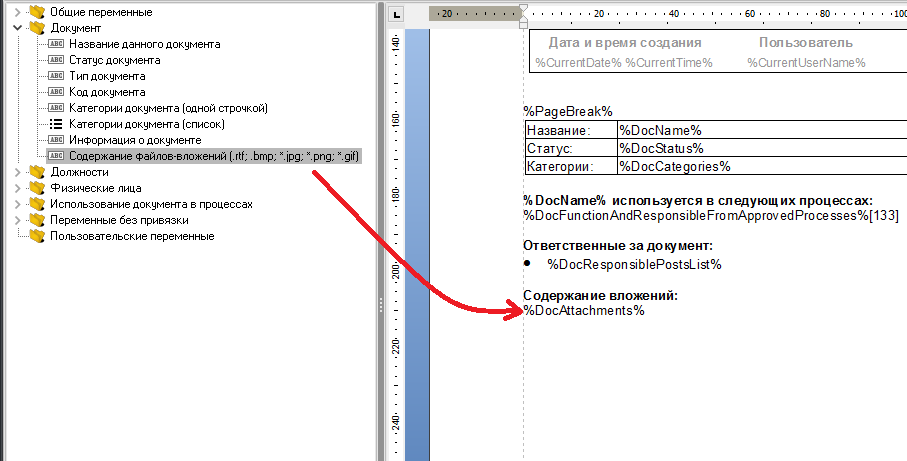Image resolution: width=907 pixels, height=461 pixels.
Task: Click the list icon for Категории документа (список)
Action: tap(55, 124)
